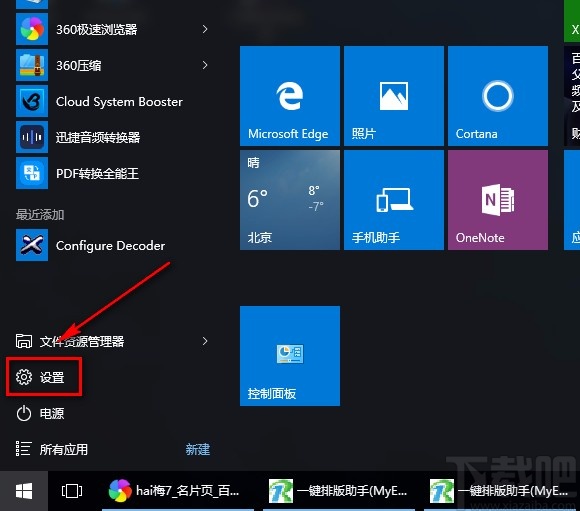Click the 控制面板 tile caption
The width and height of the screenshot is (580, 511).
click(272, 393)
